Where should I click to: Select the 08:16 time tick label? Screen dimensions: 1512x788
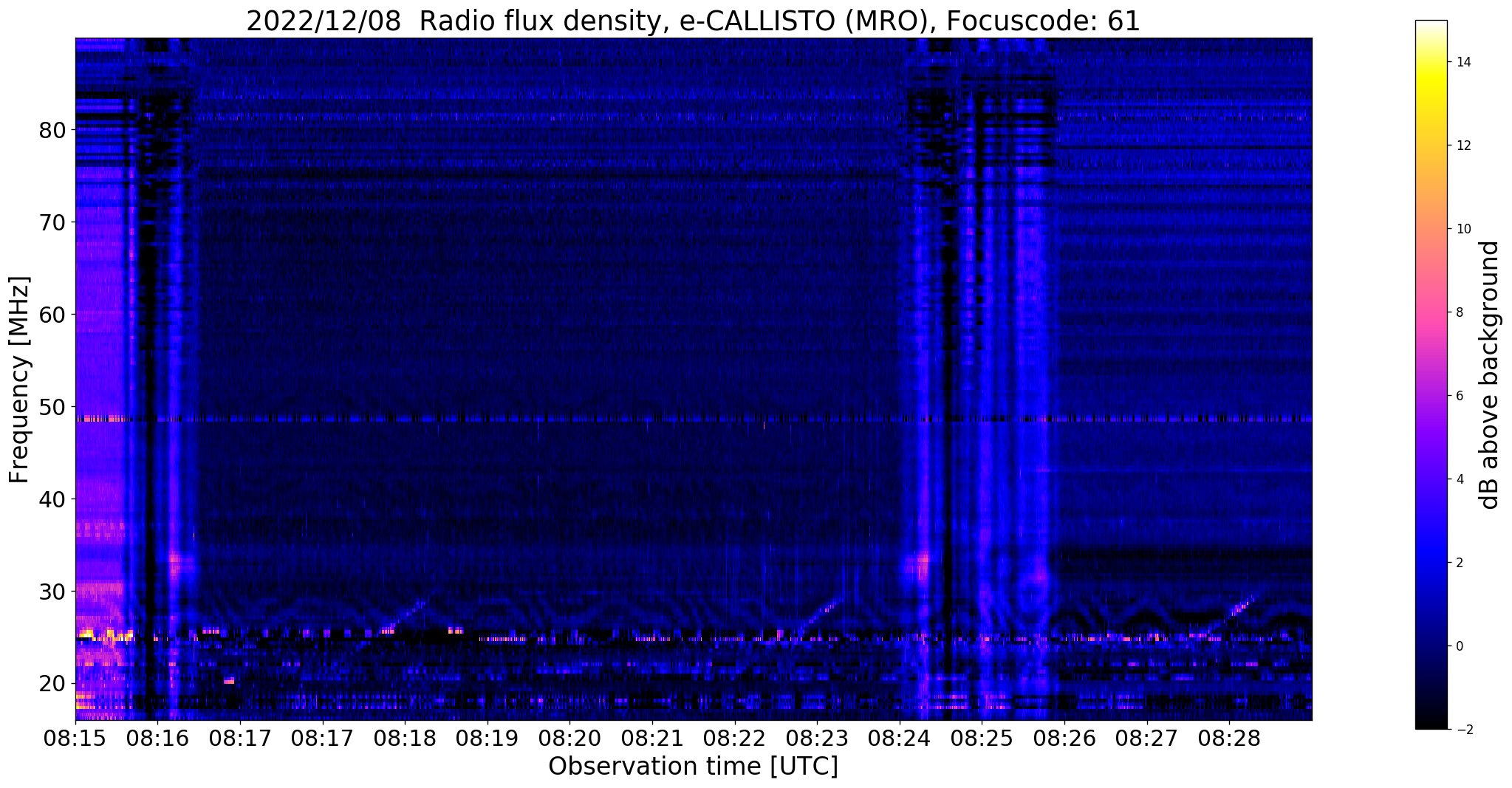coord(157,739)
